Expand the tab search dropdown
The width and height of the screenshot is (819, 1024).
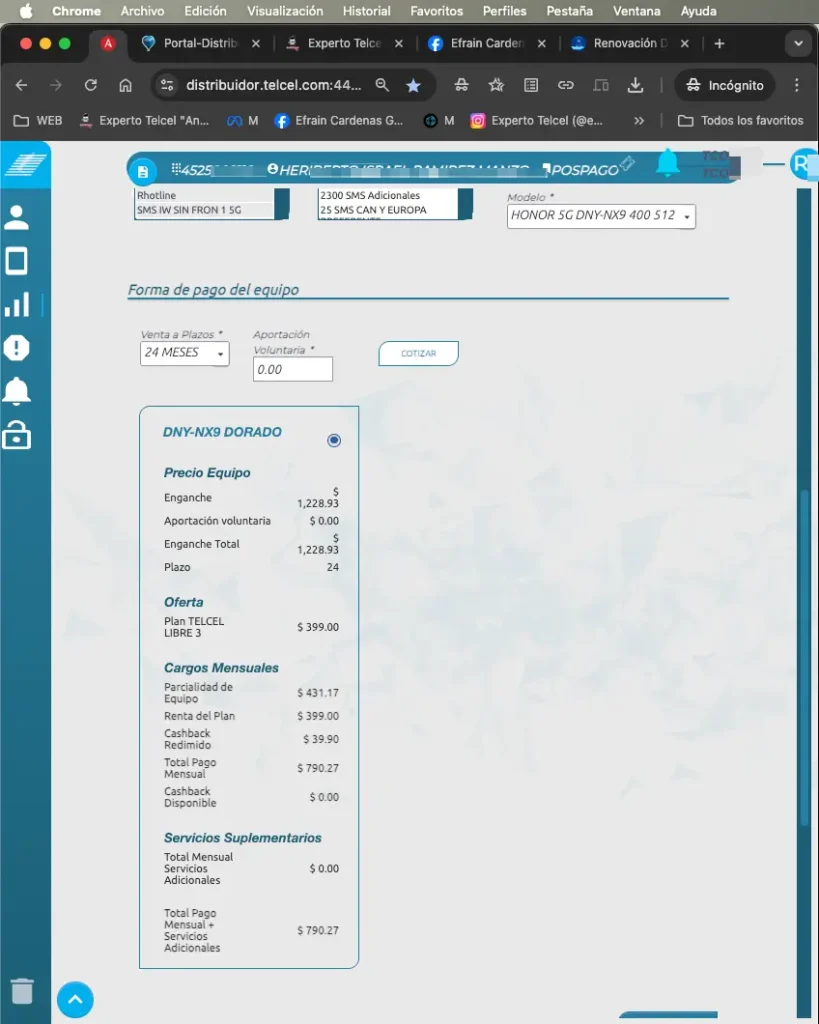pyautogui.click(x=798, y=44)
